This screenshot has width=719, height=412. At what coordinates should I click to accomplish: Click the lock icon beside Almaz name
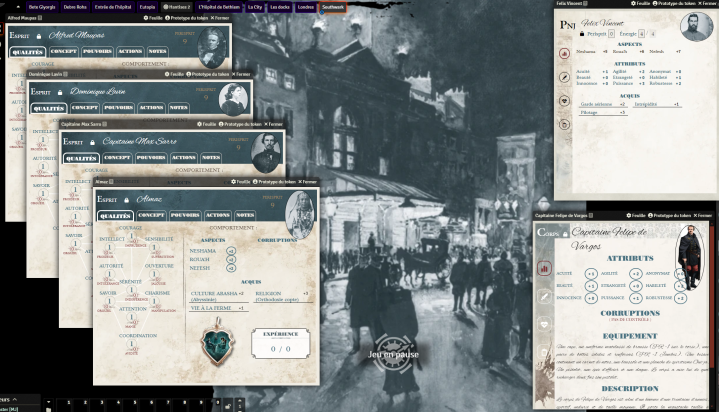coord(128,200)
